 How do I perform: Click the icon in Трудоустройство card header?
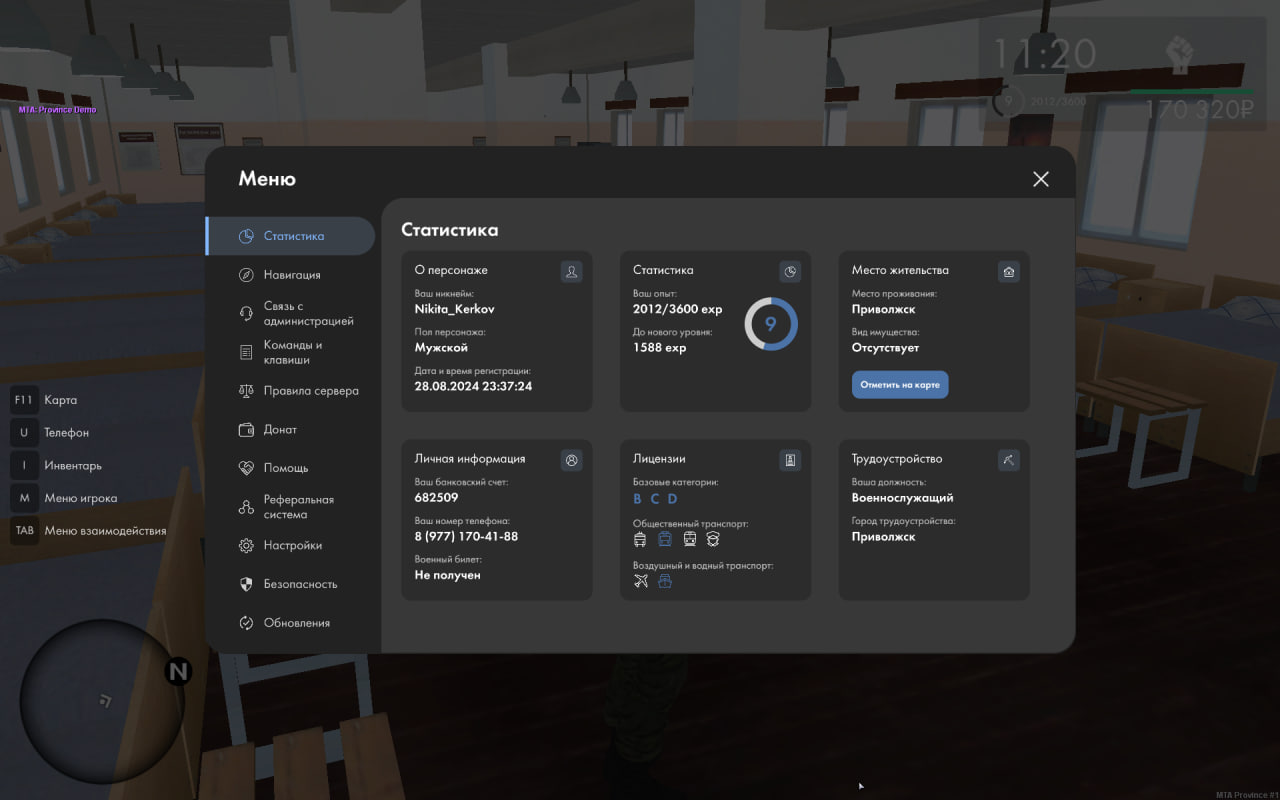pos(1008,460)
